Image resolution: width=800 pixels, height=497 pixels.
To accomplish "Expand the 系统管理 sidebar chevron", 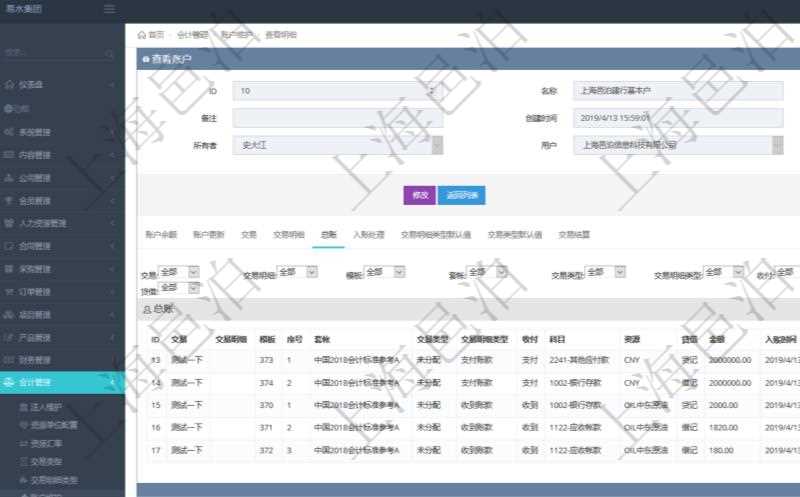I will (x=112, y=132).
